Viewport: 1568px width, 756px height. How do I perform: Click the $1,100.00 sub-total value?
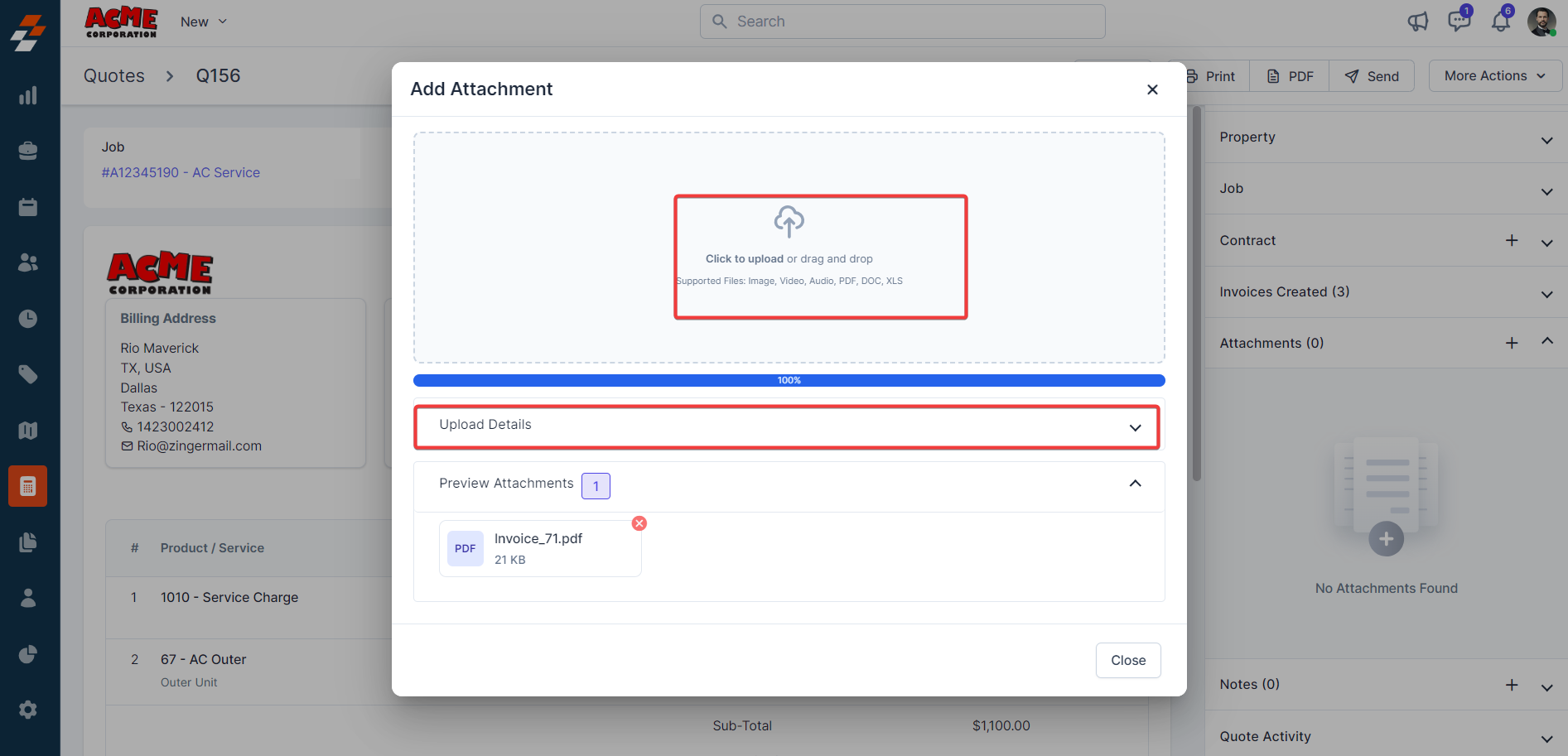point(1001,726)
